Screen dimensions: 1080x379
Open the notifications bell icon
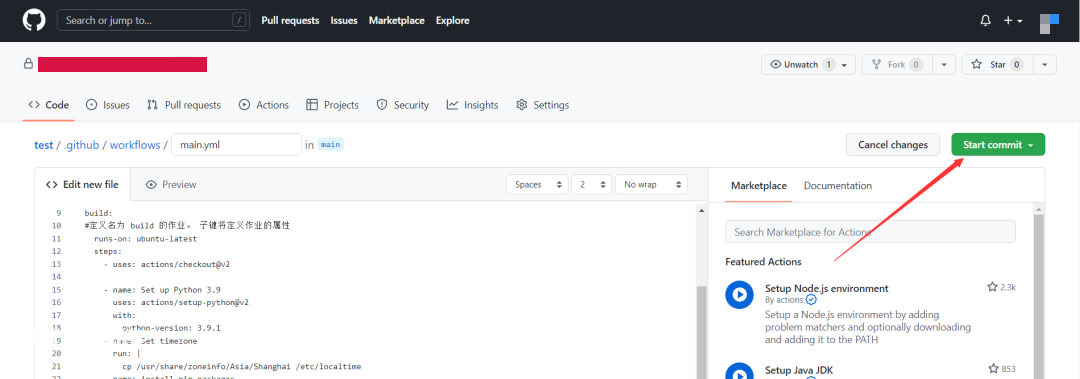pos(986,21)
